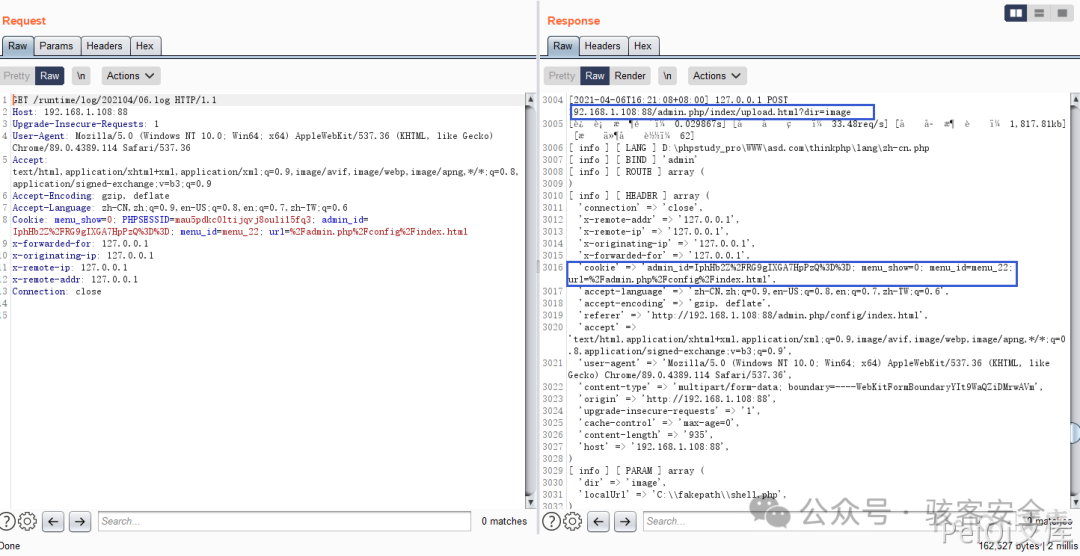1080x556 pixels.
Task: Click Request search input field
Action: click(284, 522)
